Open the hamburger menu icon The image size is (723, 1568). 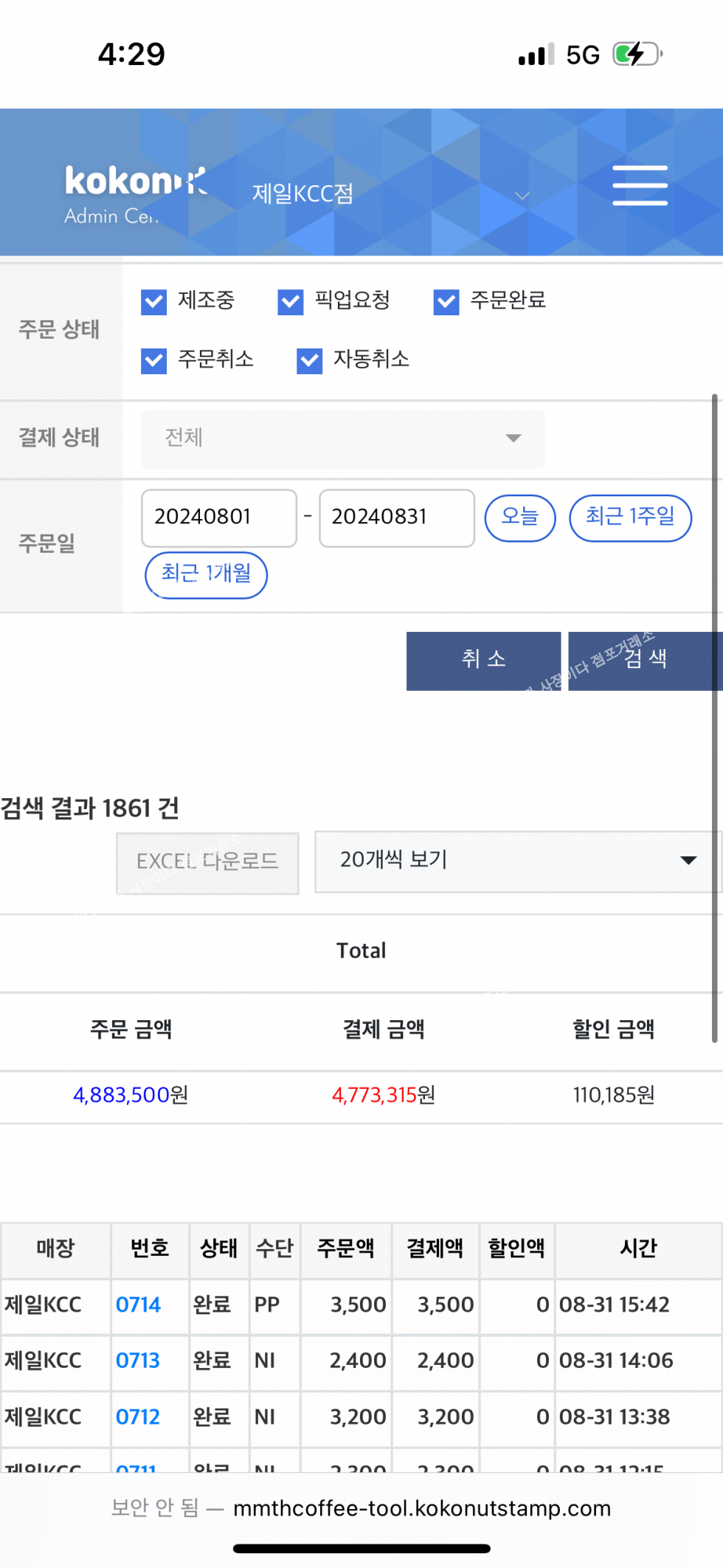640,185
